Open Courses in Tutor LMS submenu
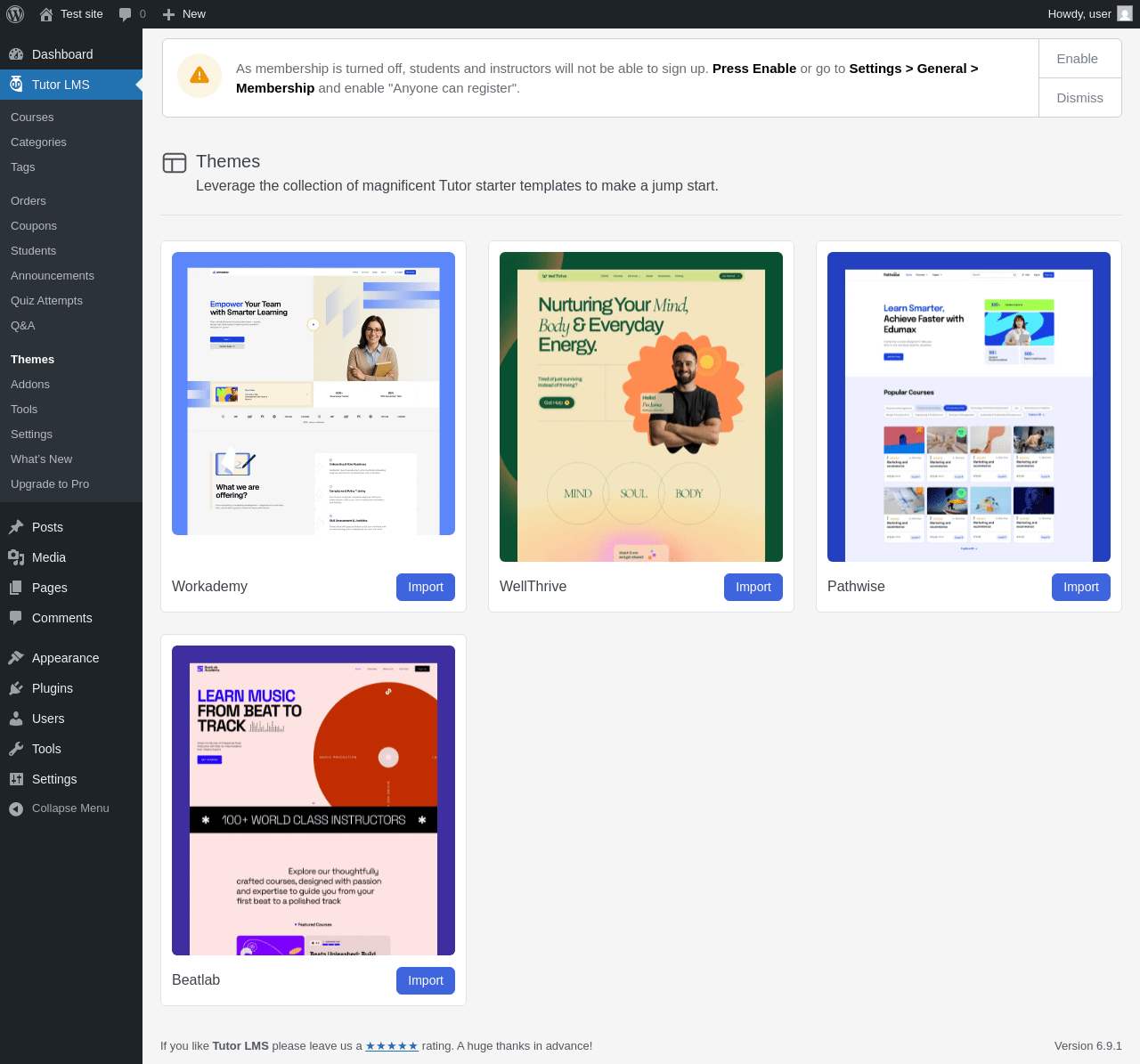 pyautogui.click(x=32, y=118)
